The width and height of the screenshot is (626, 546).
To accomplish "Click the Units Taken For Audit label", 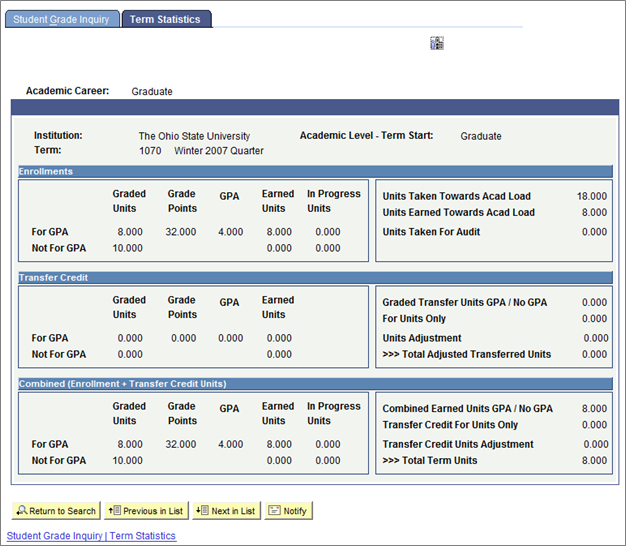I will click(x=431, y=232).
